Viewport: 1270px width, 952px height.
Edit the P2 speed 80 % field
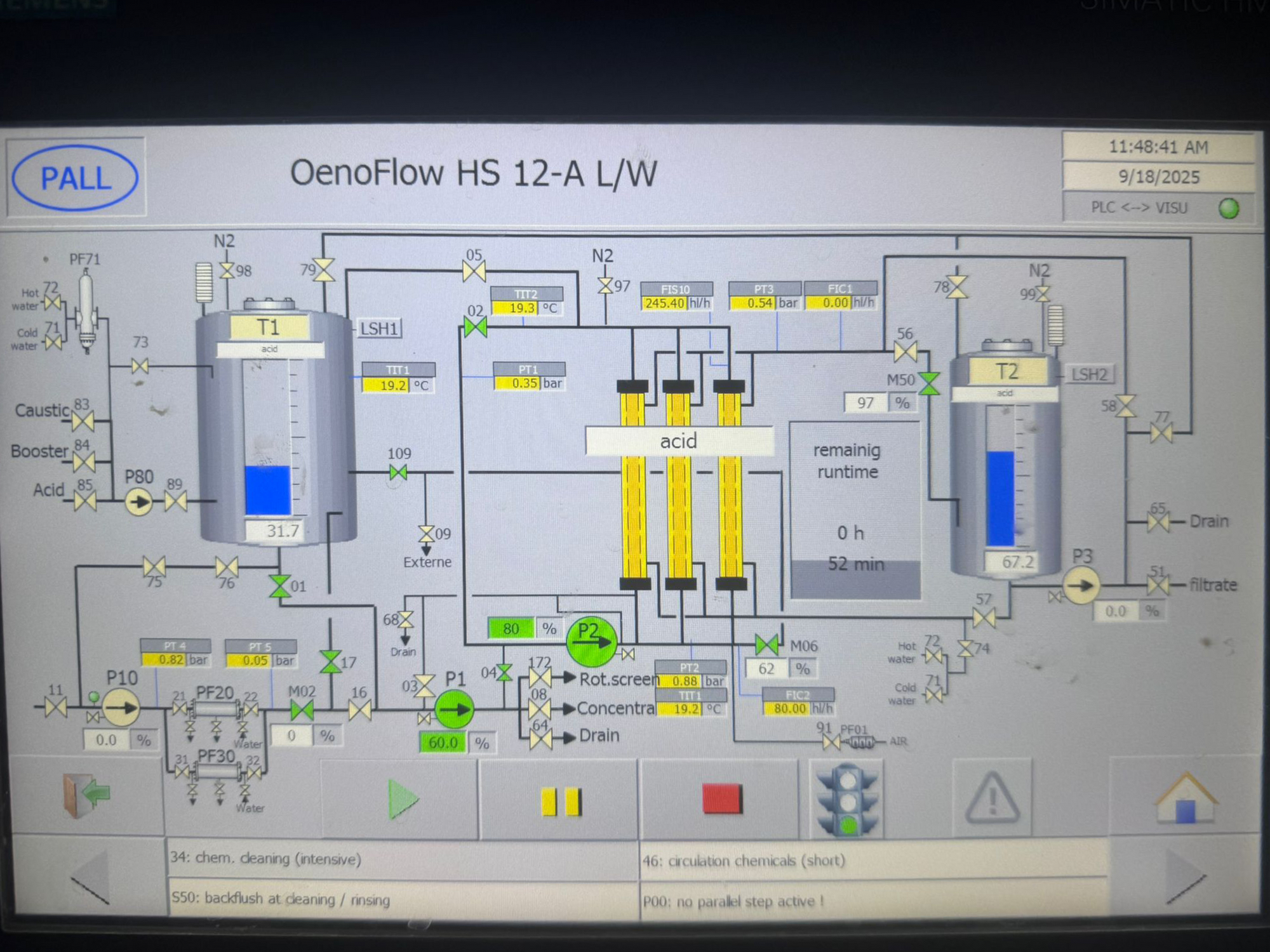511,628
